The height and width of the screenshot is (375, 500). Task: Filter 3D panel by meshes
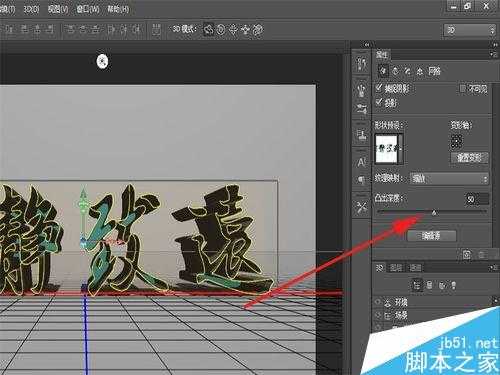coord(429,285)
